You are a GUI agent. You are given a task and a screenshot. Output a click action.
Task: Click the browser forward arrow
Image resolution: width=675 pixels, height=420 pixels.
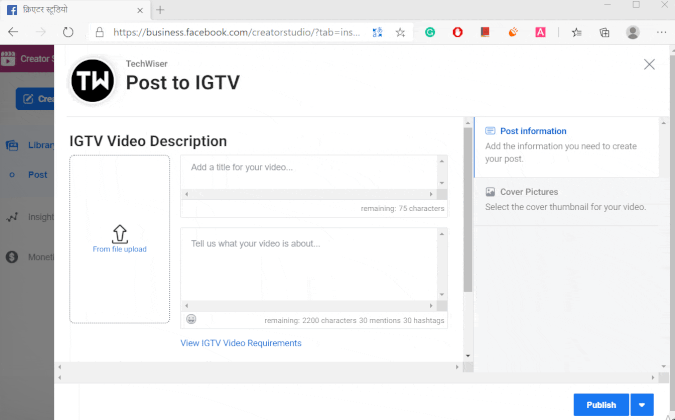tap(40, 32)
